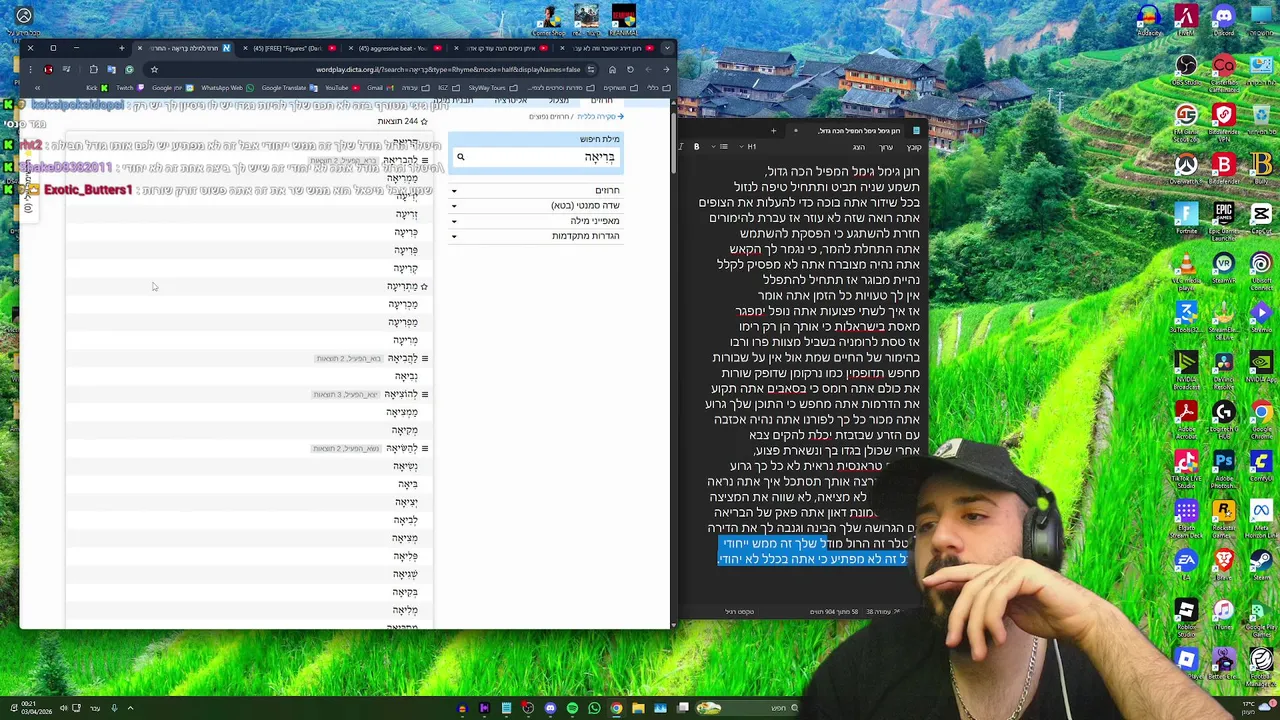Bookmark page with the star icon
This screenshot has width=1280, height=720.
click(x=154, y=69)
